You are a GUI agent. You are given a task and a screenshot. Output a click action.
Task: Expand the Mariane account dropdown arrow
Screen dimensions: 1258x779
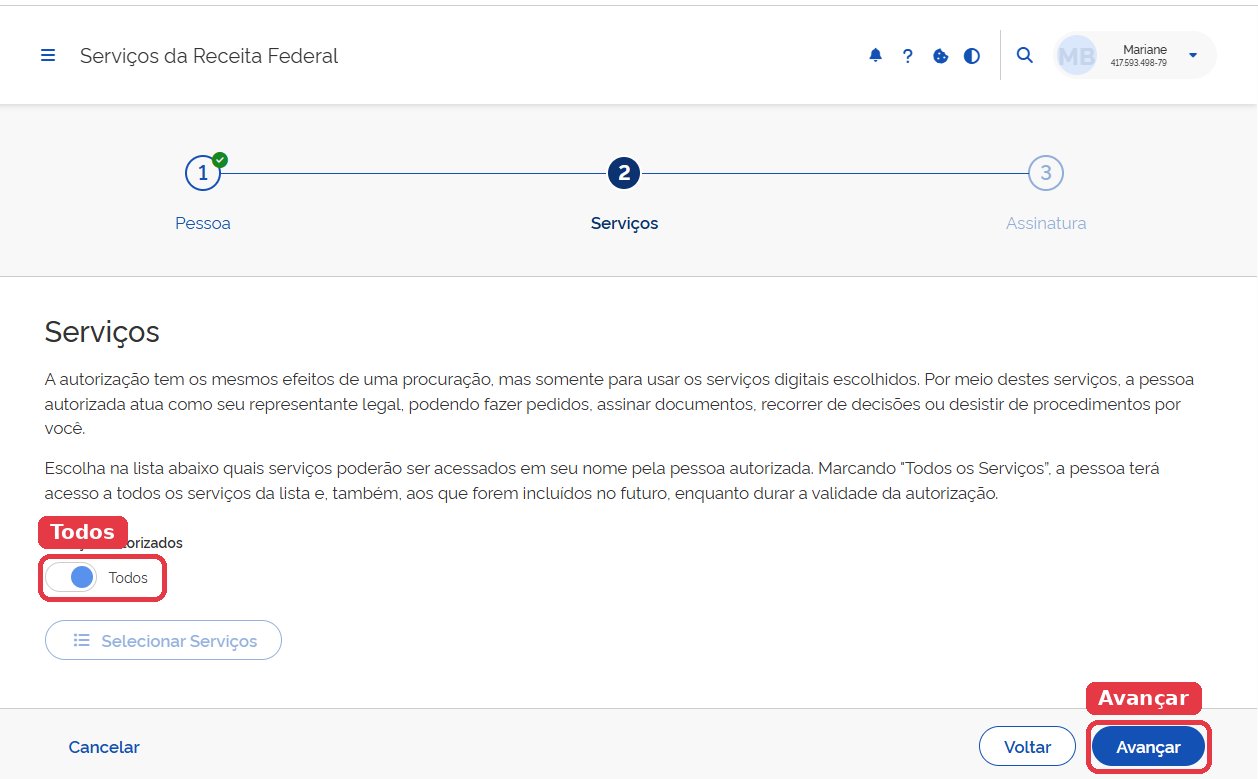[x=1193, y=56]
